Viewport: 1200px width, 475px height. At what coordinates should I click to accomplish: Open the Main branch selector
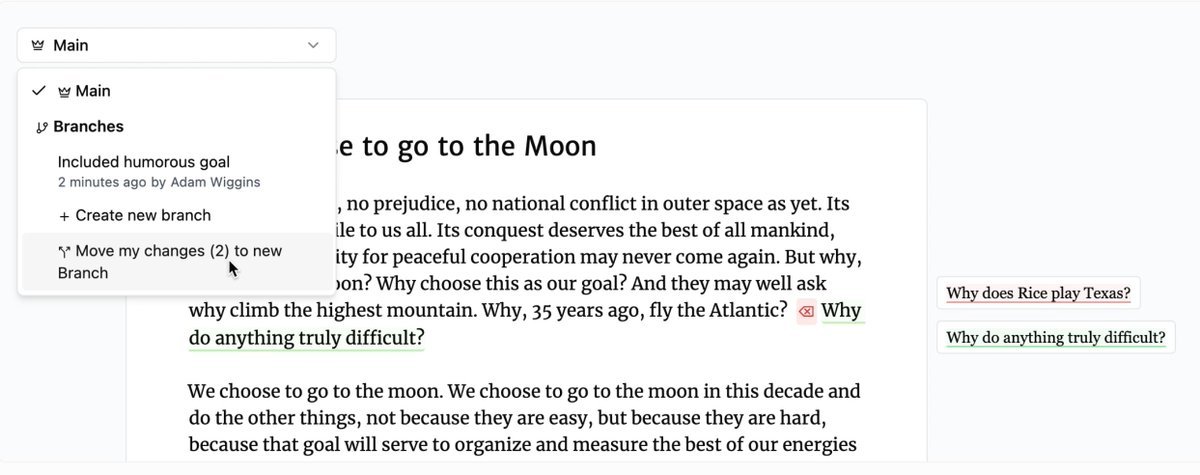[x=176, y=45]
